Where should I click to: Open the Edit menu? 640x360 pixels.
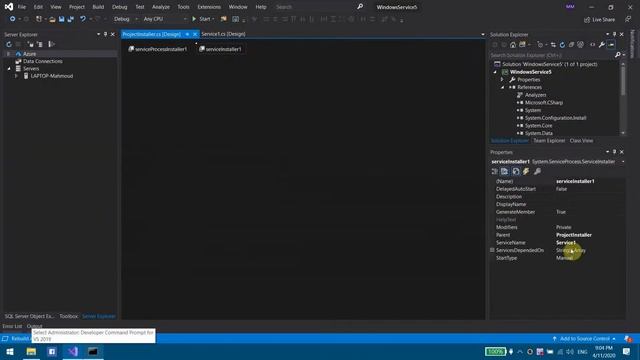pyautogui.click(x=38, y=7)
